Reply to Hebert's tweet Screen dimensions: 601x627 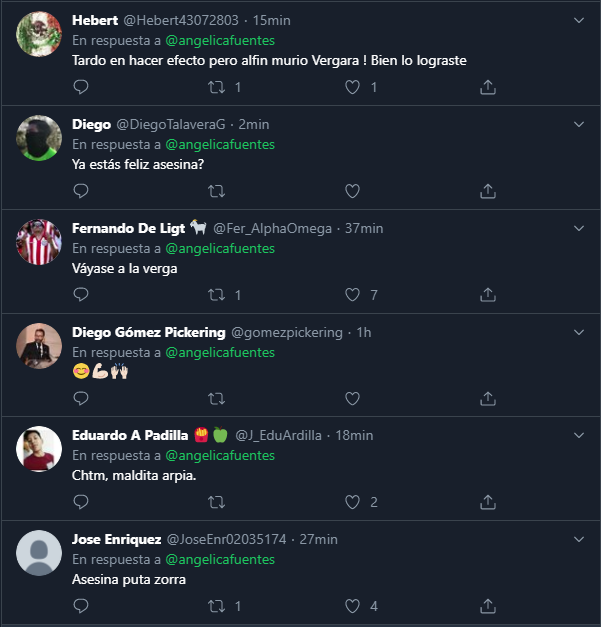[x=82, y=87]
